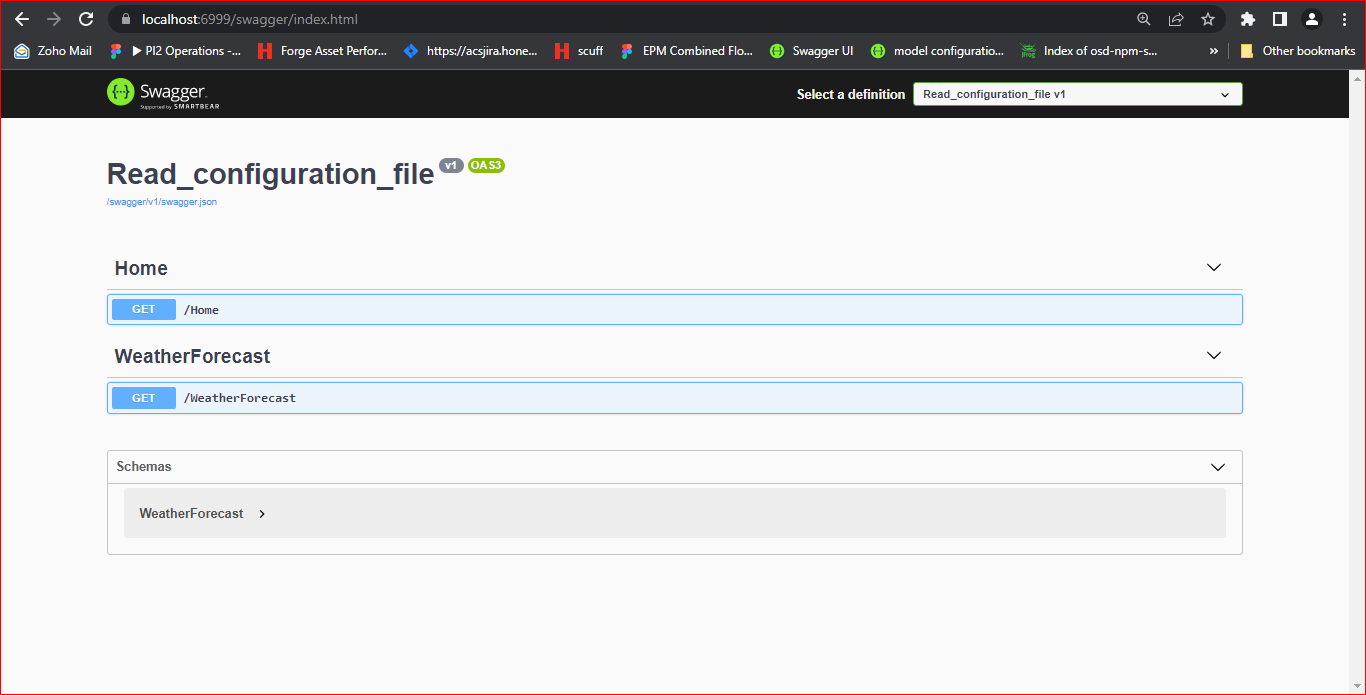This screenshot has height=695, width=1366.
Task: Open Chrome extensions puzzle icon
Action: (1247, 18)
